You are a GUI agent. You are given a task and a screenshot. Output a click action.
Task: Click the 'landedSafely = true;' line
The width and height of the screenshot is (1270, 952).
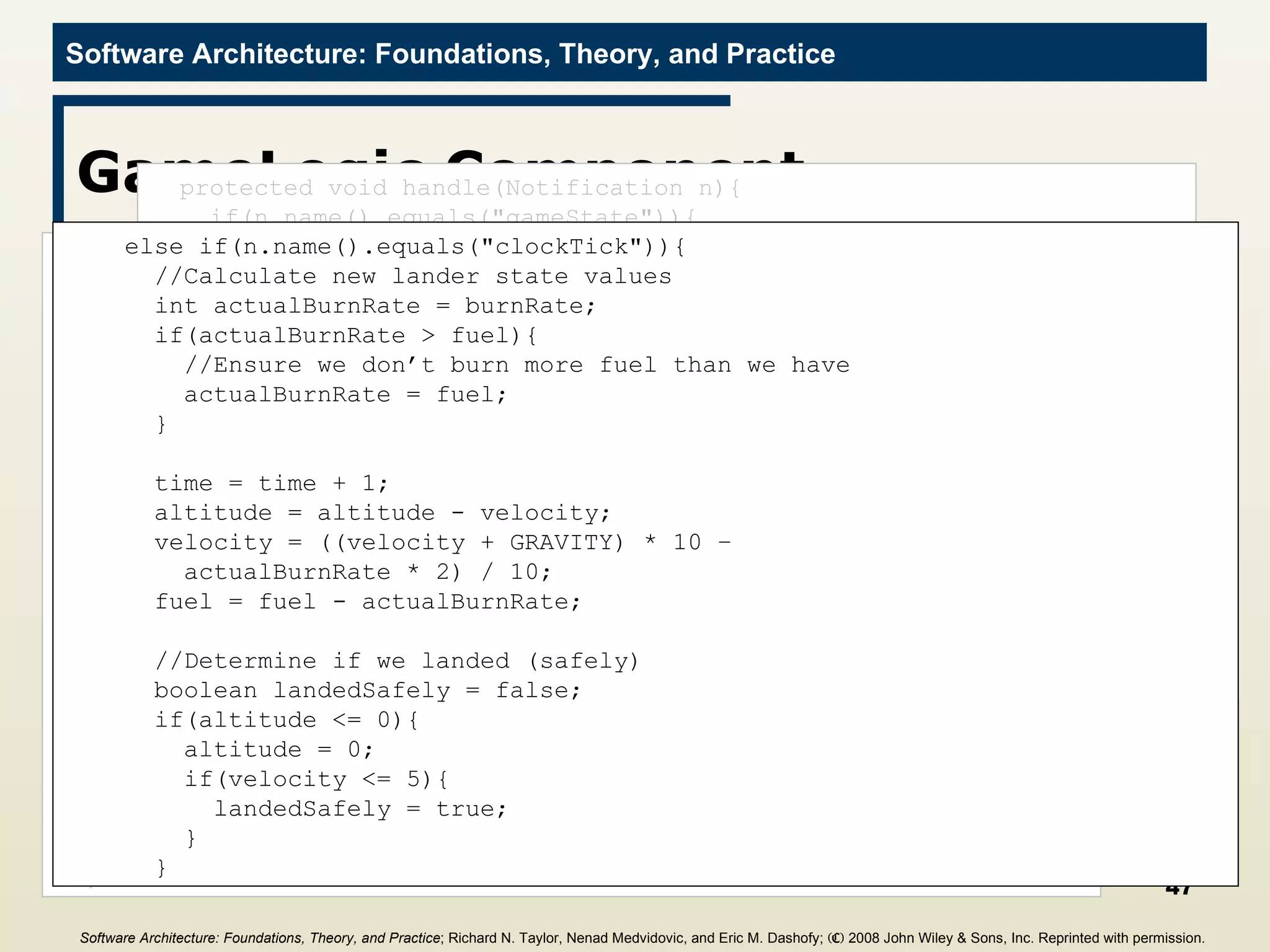point(360,809)
